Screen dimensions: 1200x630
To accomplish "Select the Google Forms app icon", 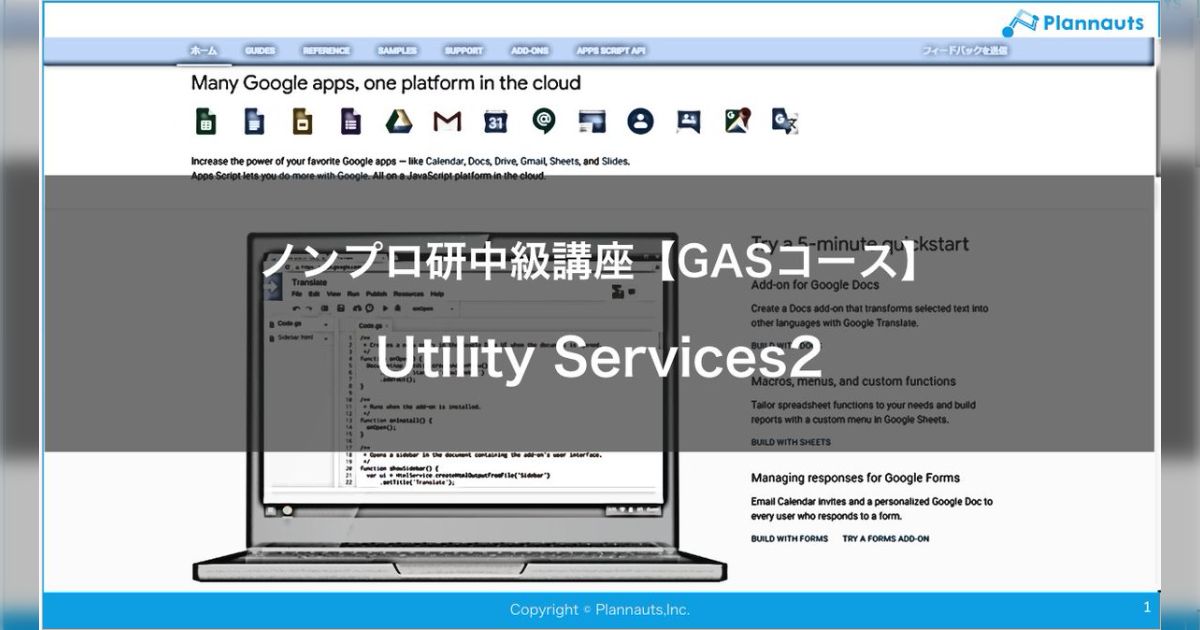I will point(350,121).
